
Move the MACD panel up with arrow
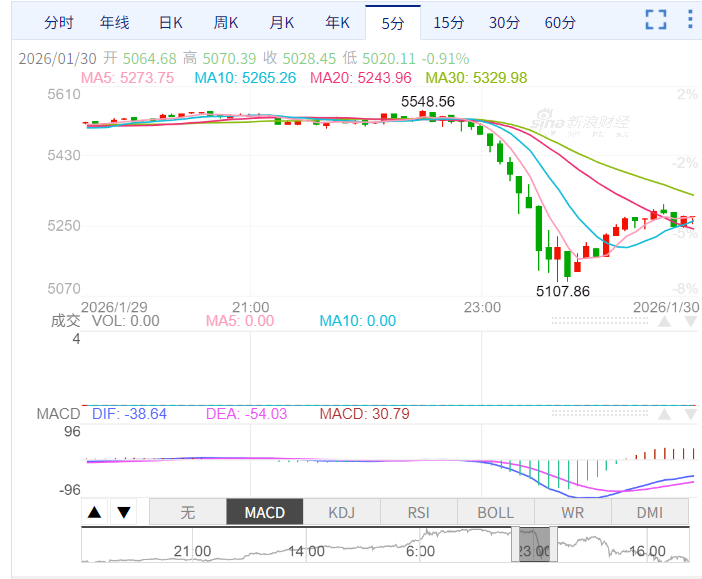pyautogui.click(x=664, y=414)
